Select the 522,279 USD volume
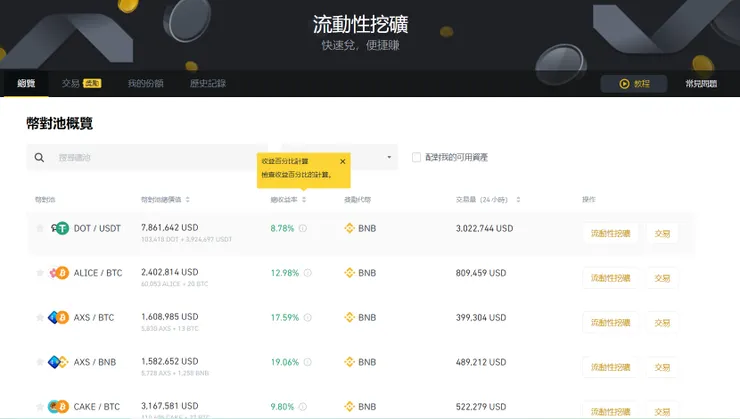Image resolution: width=740 pixels, height=419 pixels. tap(480, 406)
